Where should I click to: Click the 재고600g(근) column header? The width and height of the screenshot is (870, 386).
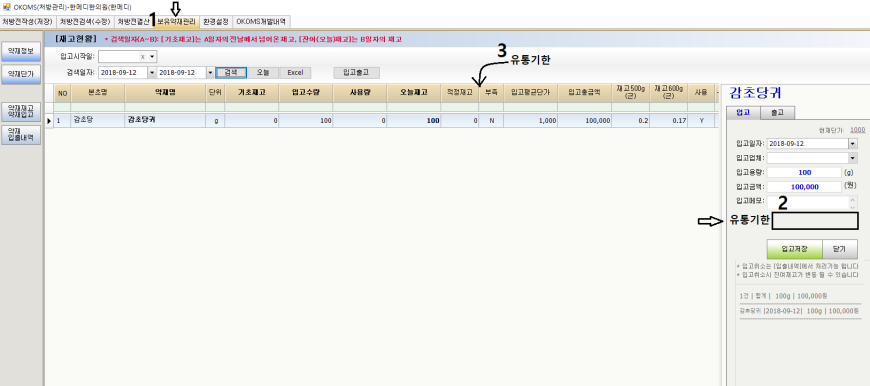669,93
